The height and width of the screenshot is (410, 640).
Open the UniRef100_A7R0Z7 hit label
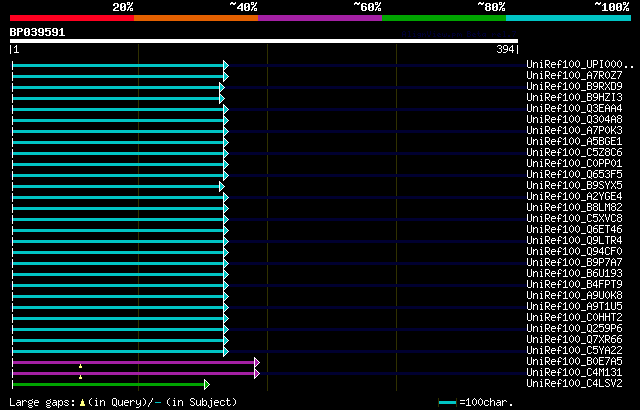pyautogui.click(x=574, y=75)
